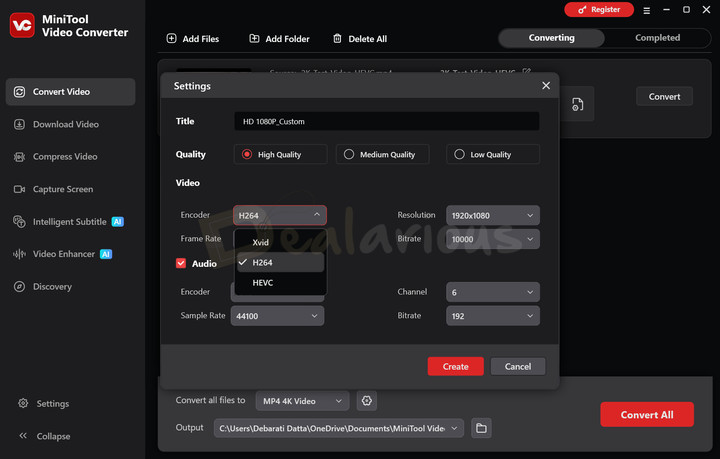This screenshot has height=459, width=720.
Task: Click the Title field containing HD 1080P_Custom
Action: click(387, 122)
